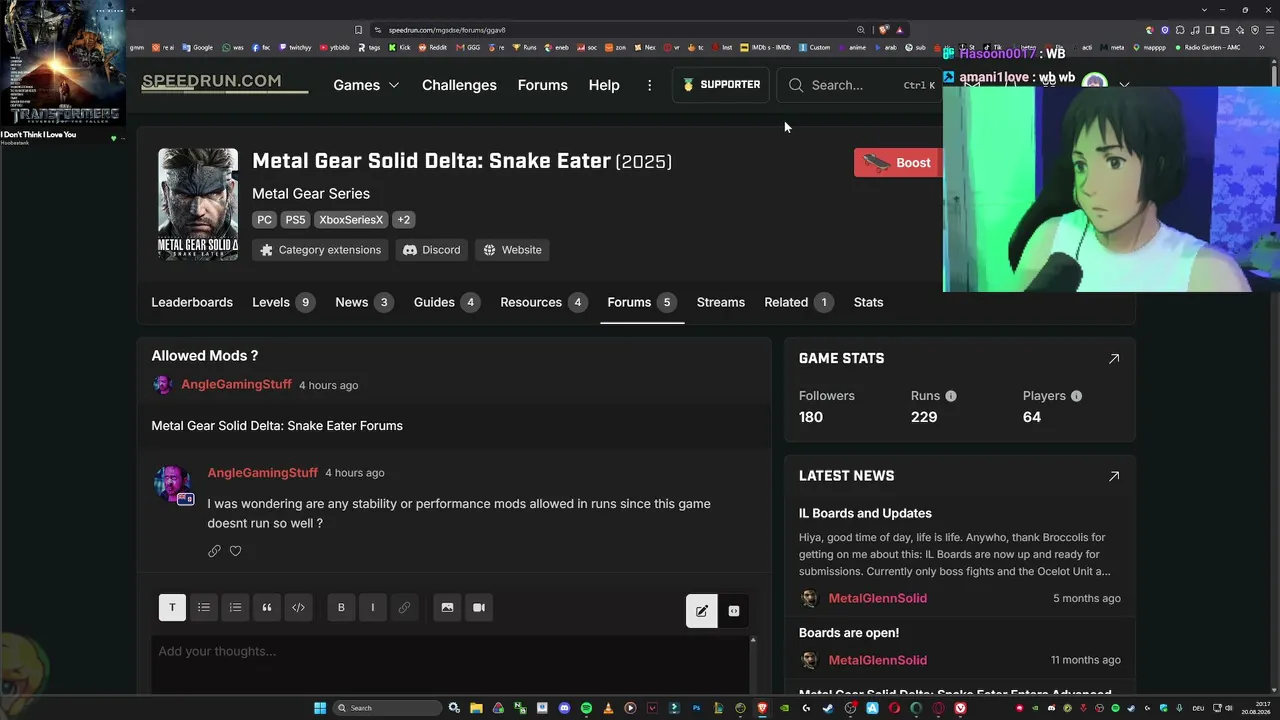Boost the game with the Boost button
Viewport: 1280px width, 720px height.
[898, 163]
